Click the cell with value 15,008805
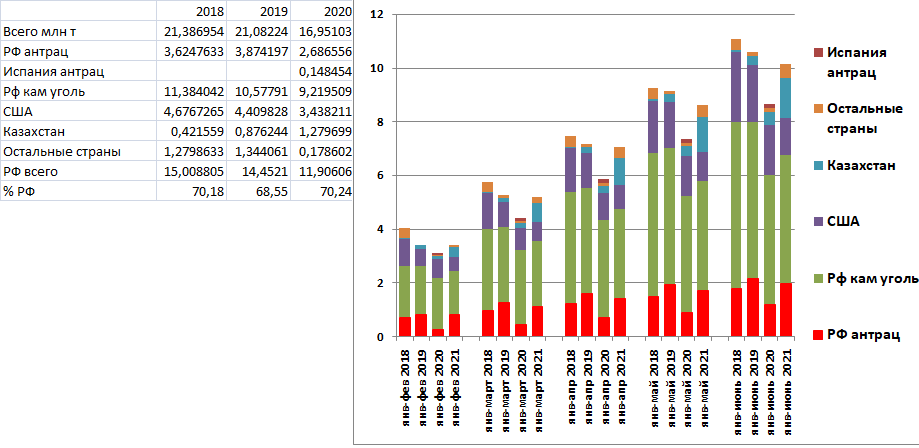This screenshot has width=919, height=448. tap(195, 172)
